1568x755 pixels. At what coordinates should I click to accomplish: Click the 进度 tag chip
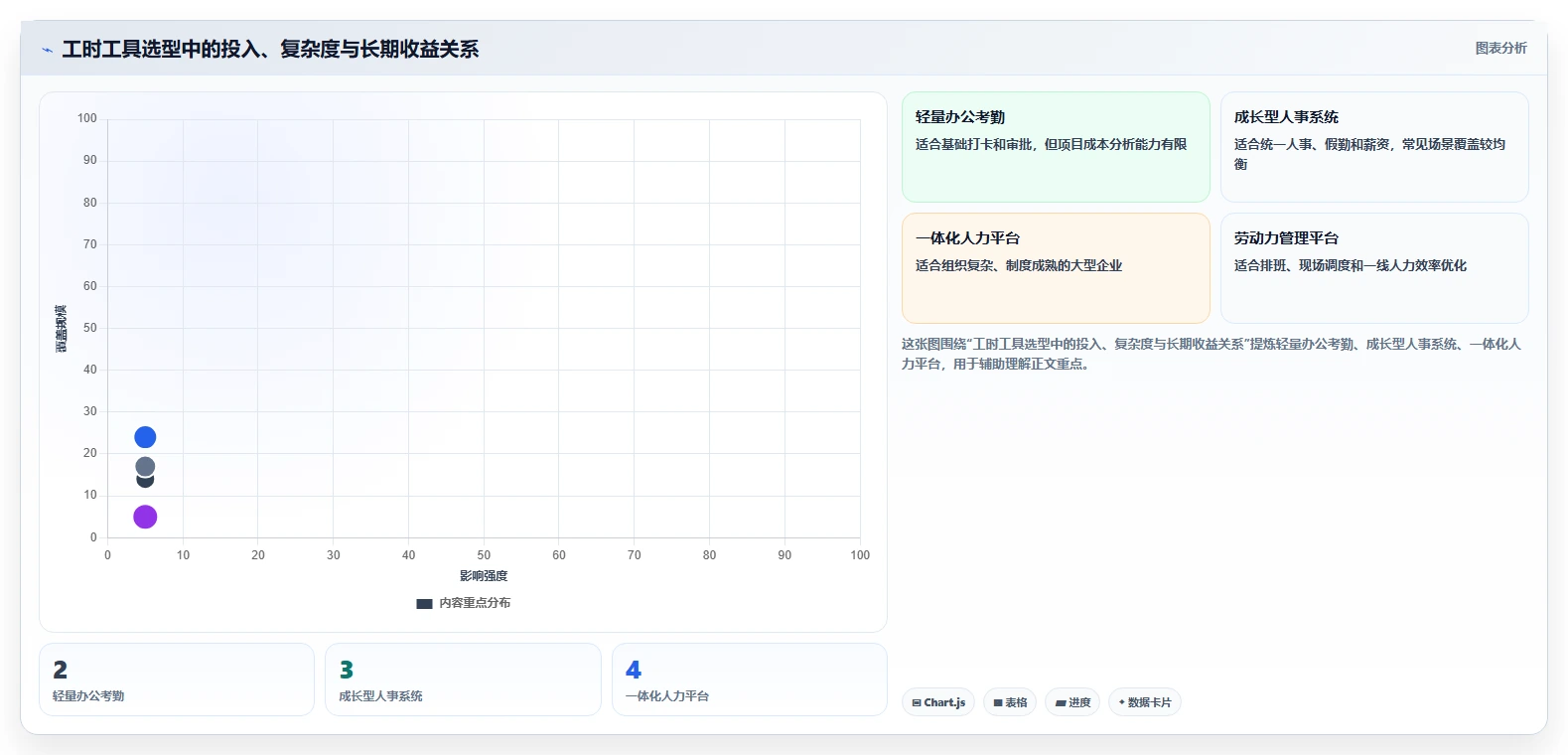1072,702
